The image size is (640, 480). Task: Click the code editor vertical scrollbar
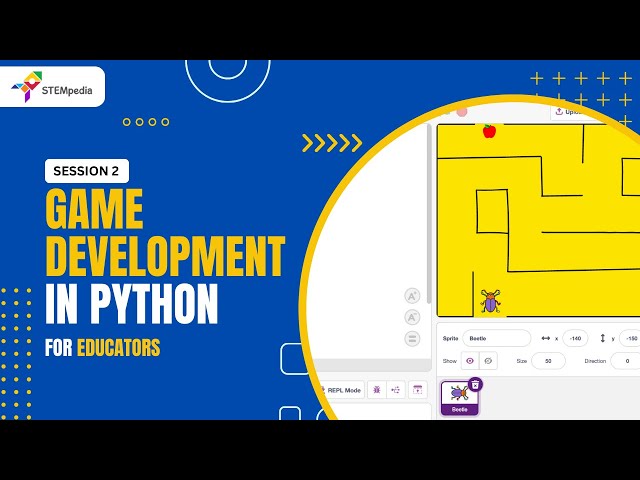[x=429, y=213]
